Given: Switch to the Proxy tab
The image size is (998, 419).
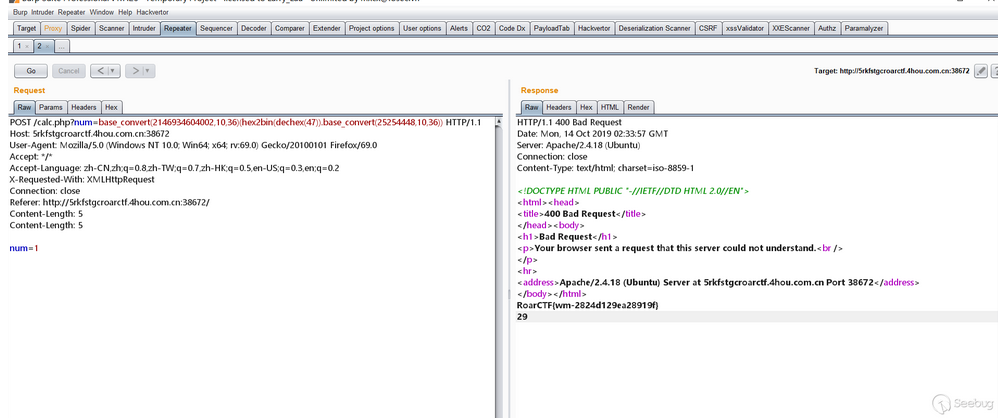Looking at the screenshot, I should click(x=53, y=28).
